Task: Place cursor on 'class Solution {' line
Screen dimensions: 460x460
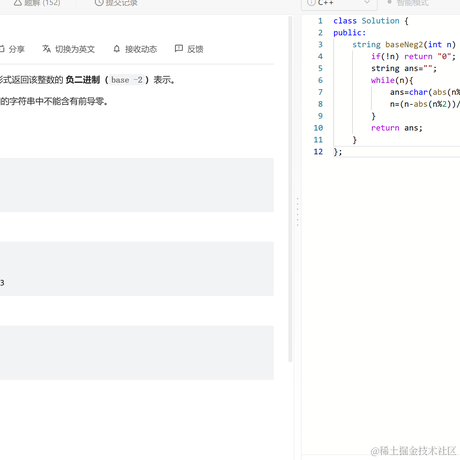Action: pyautogui.click(x=371, y=21)
